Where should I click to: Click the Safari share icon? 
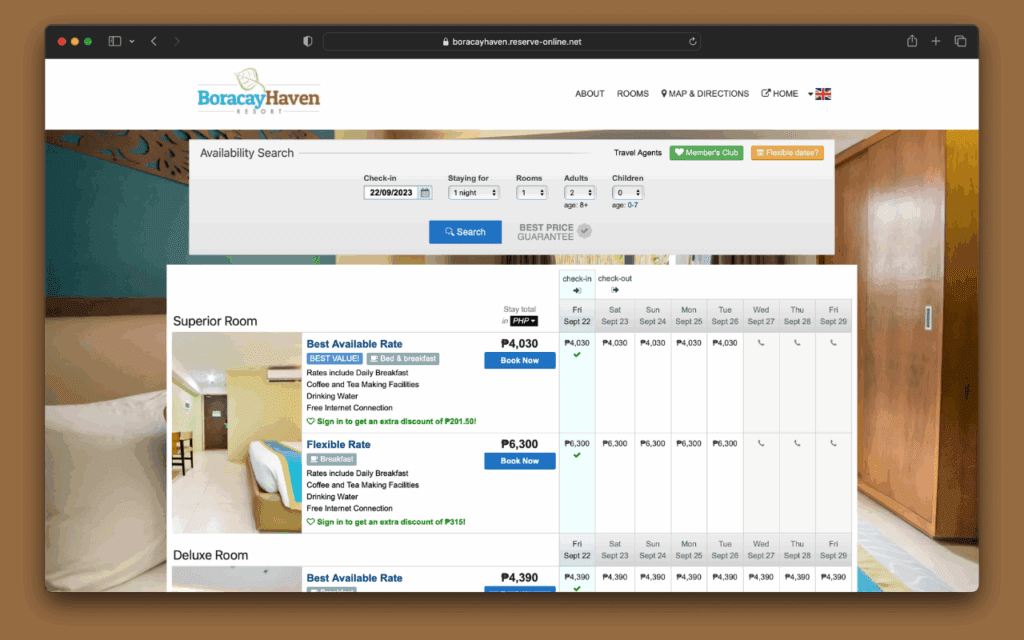(x=912, y=41)
